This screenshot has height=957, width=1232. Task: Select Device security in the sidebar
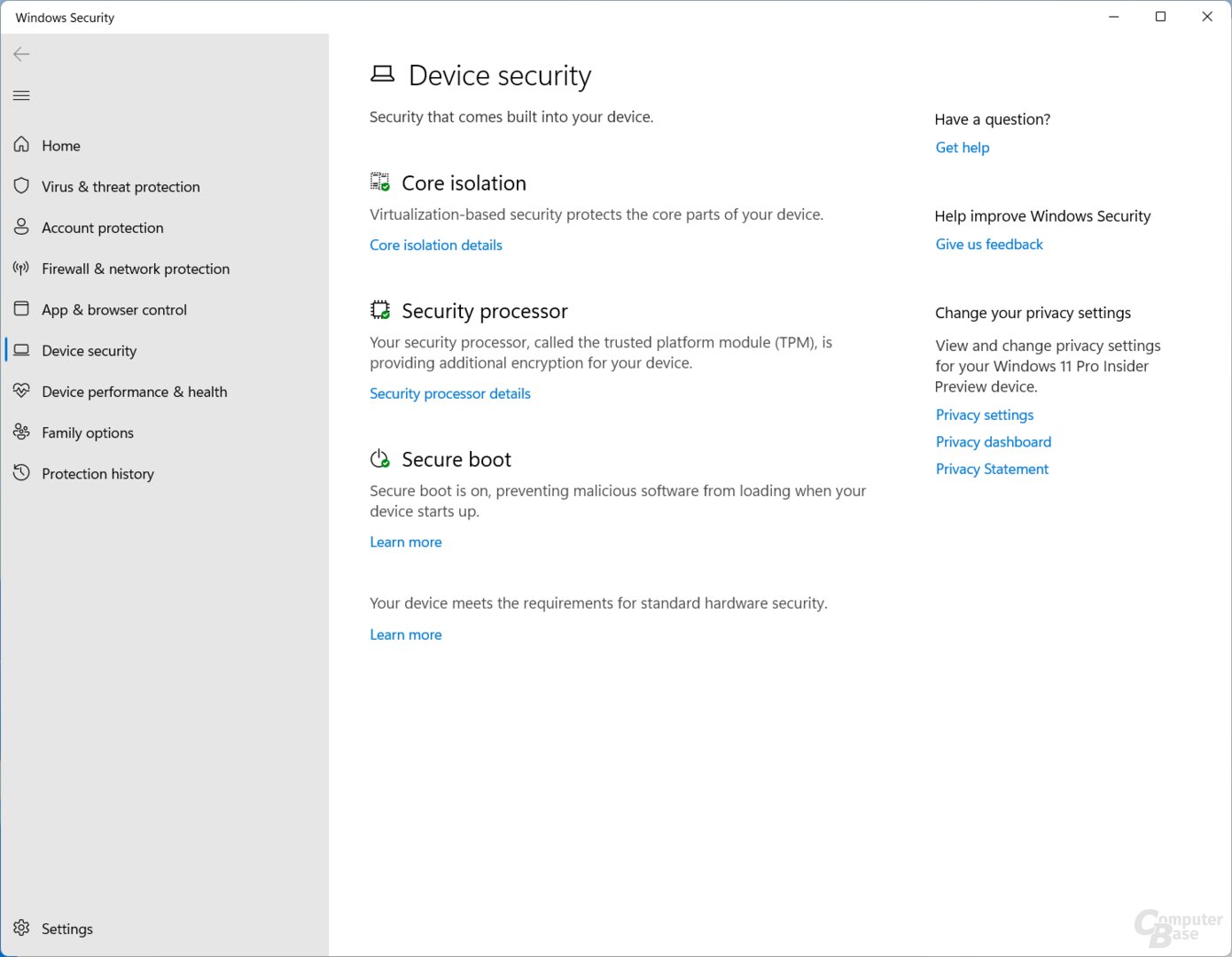tap(89, 351)
